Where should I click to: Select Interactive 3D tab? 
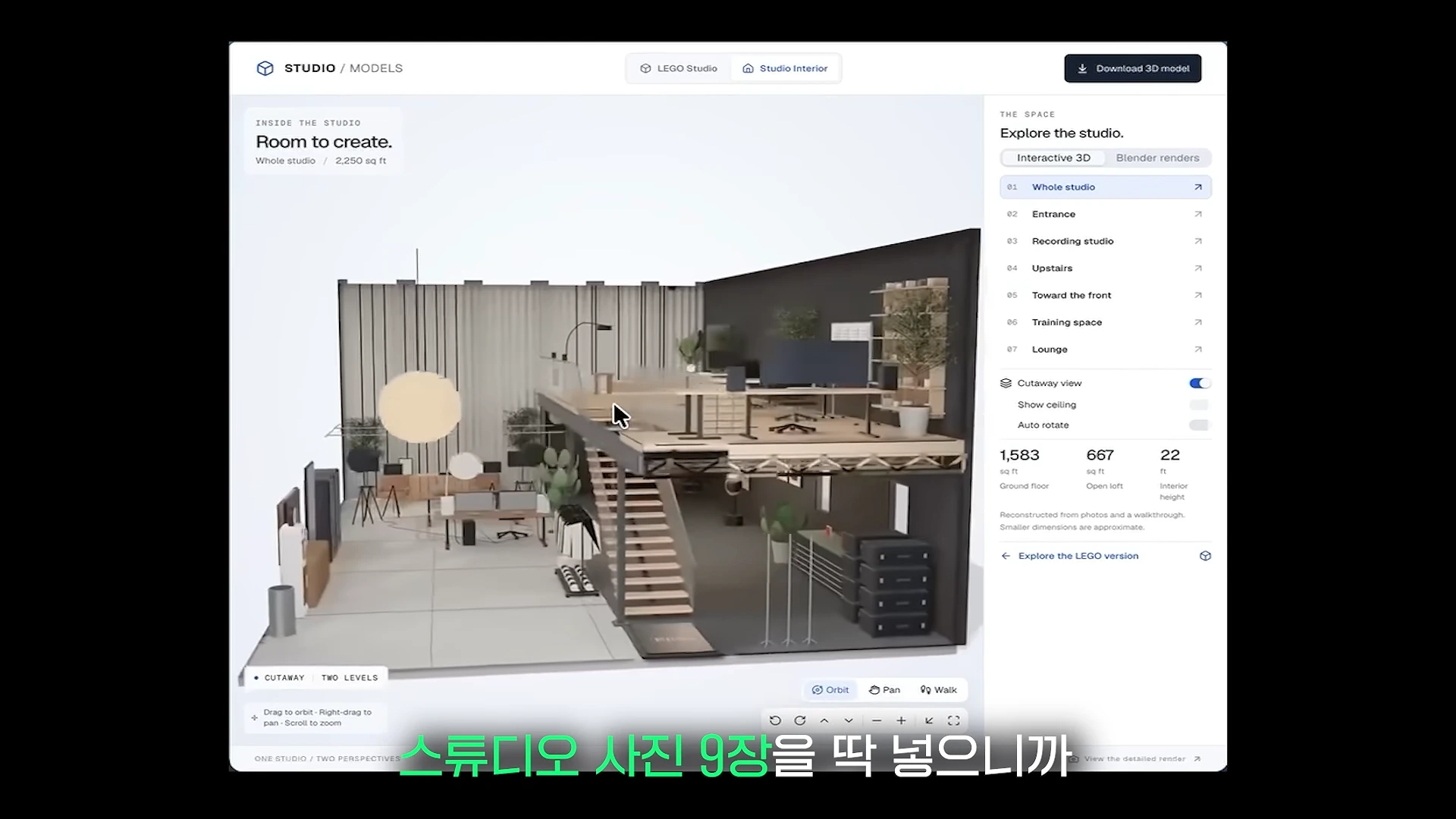[x=1053, y=158]
